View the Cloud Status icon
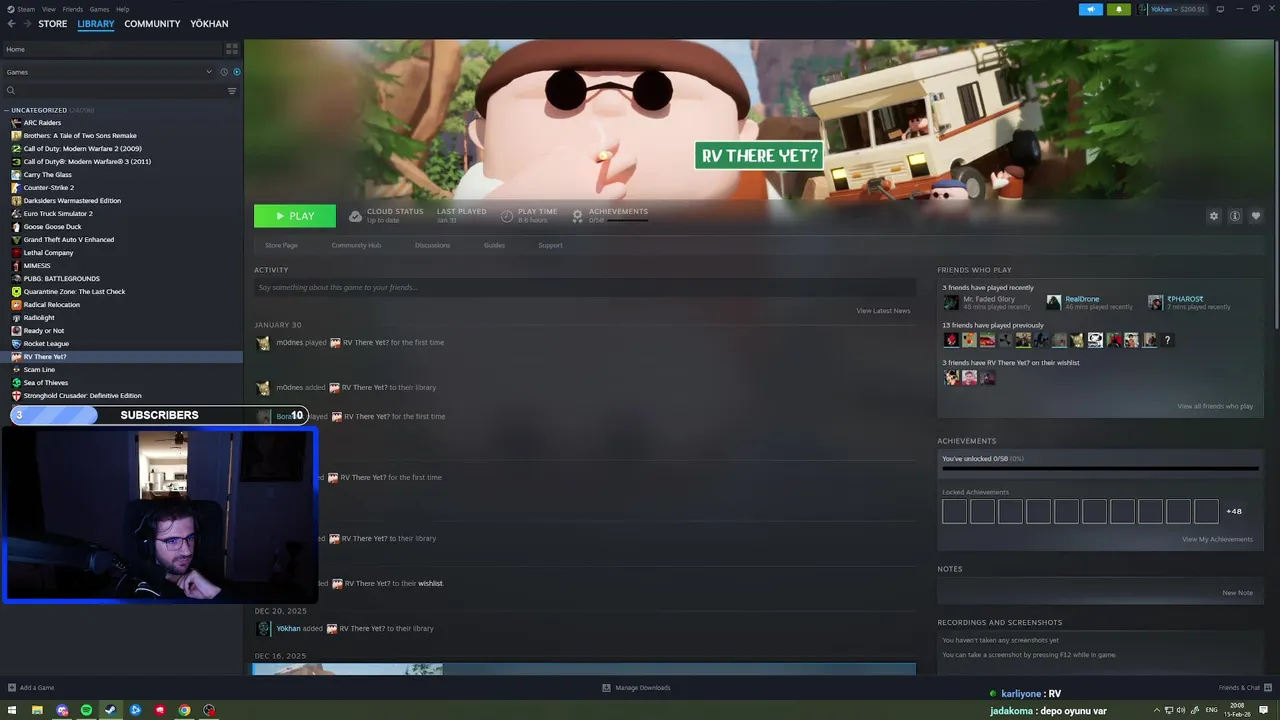Viewport: 1280px width, 720px height. (x=355, y=216)
